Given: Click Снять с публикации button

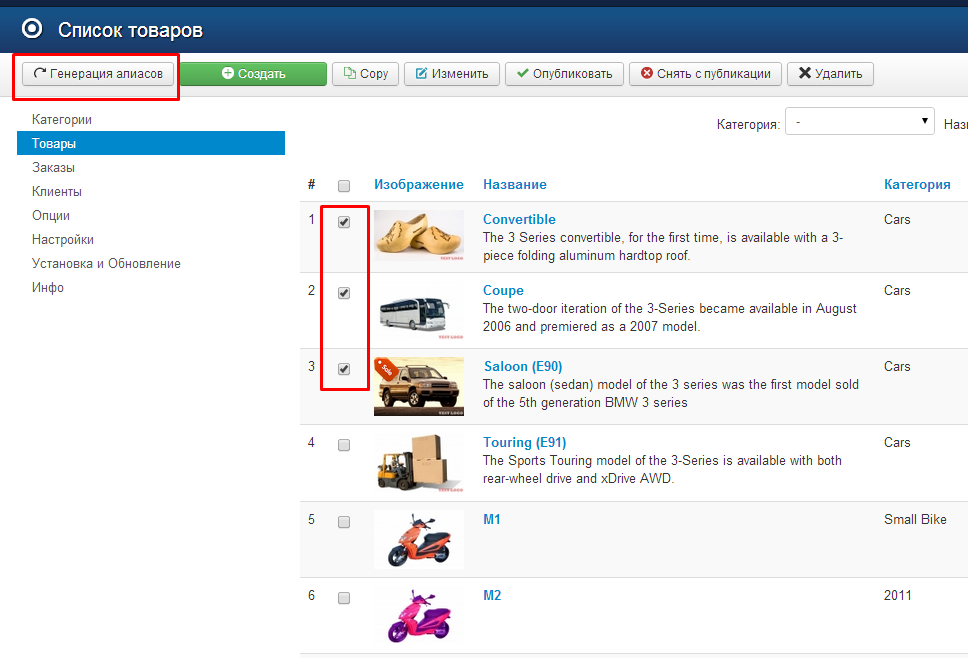Looking at the screenshot, I should (705, 74).
